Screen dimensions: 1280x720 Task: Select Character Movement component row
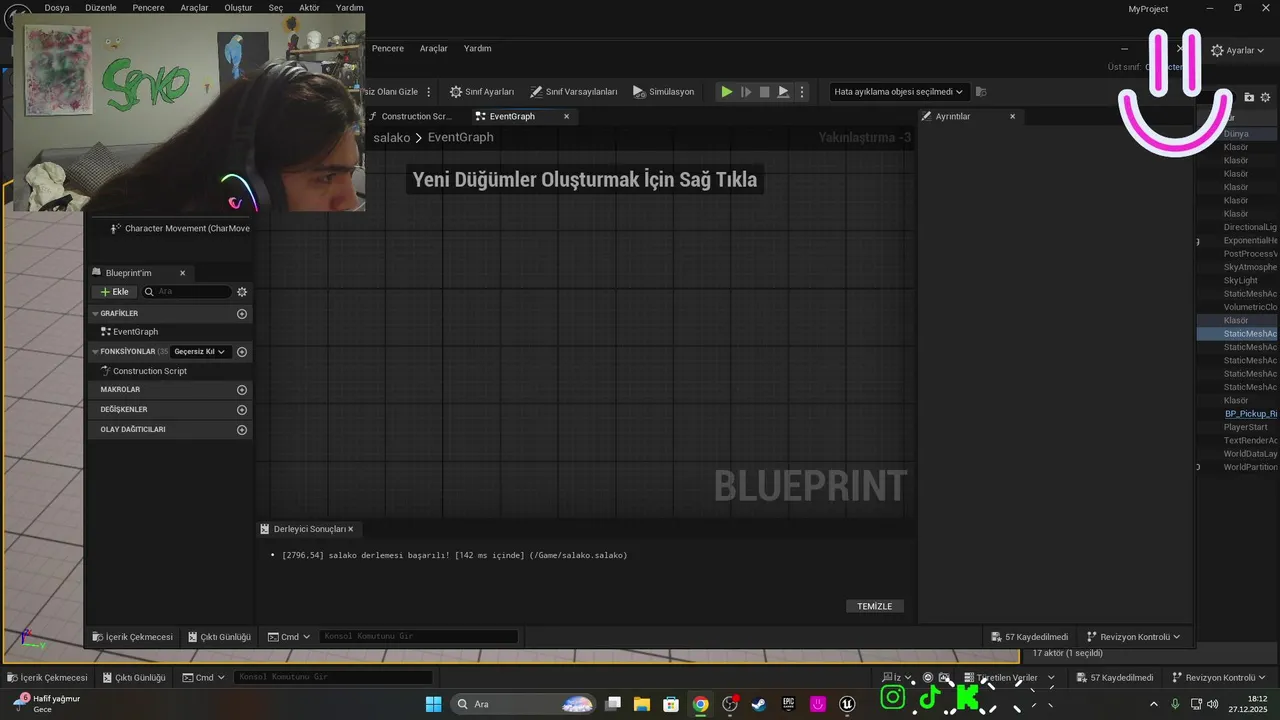(x=180, y=229)
